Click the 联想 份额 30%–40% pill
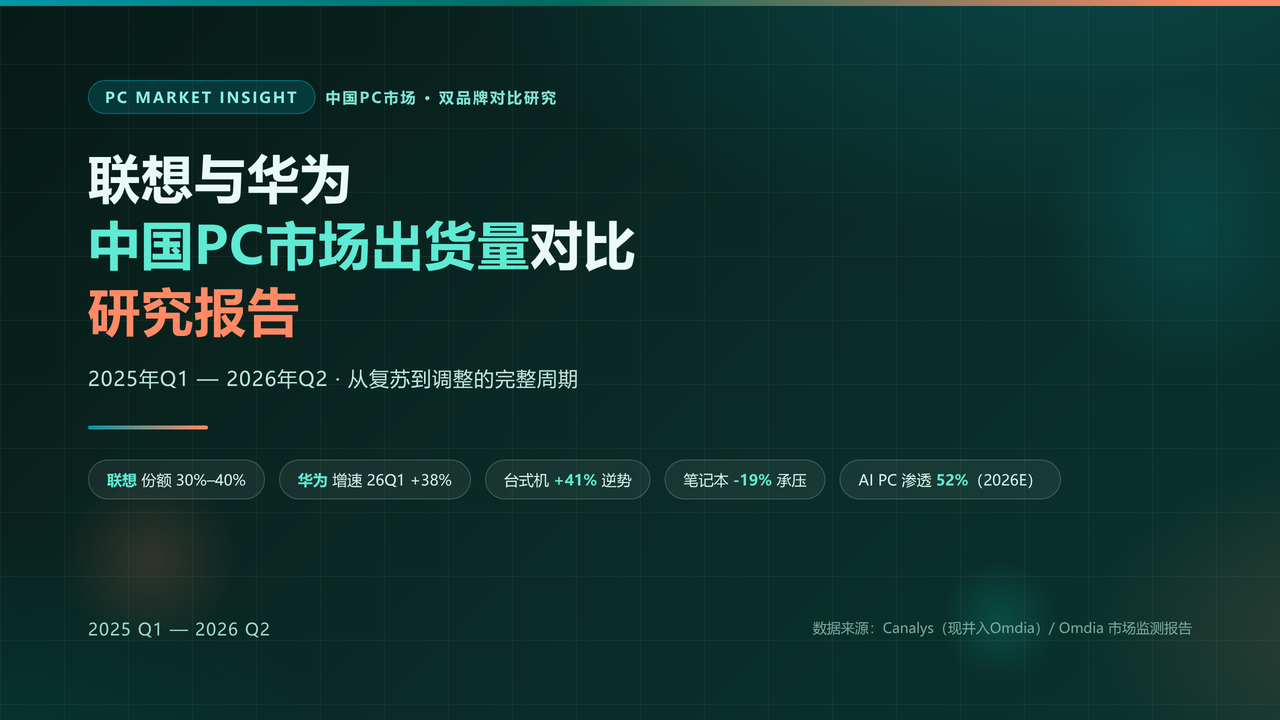This screenshot has height=720, width=1280. [176, 480]
